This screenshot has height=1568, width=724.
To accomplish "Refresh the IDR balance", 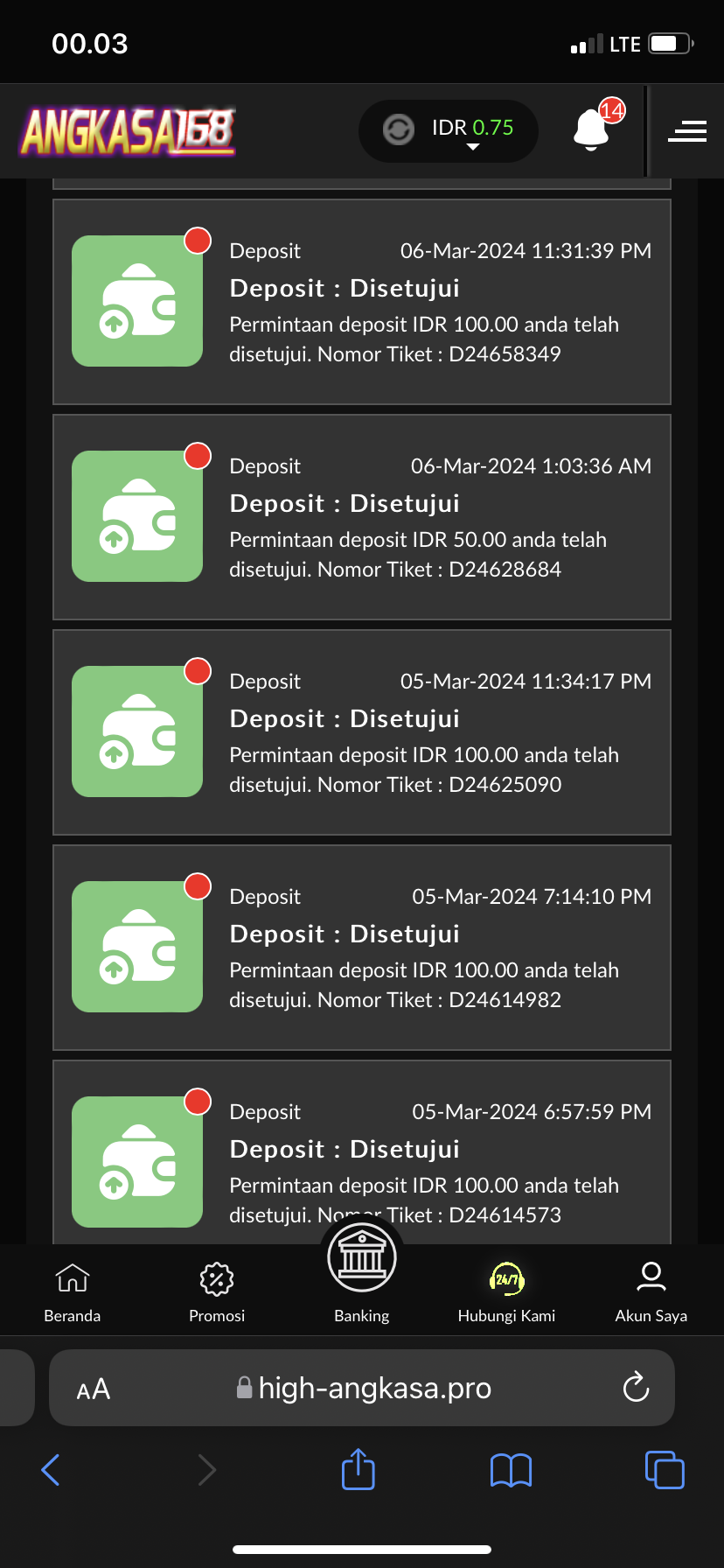I will coord(399,129).
